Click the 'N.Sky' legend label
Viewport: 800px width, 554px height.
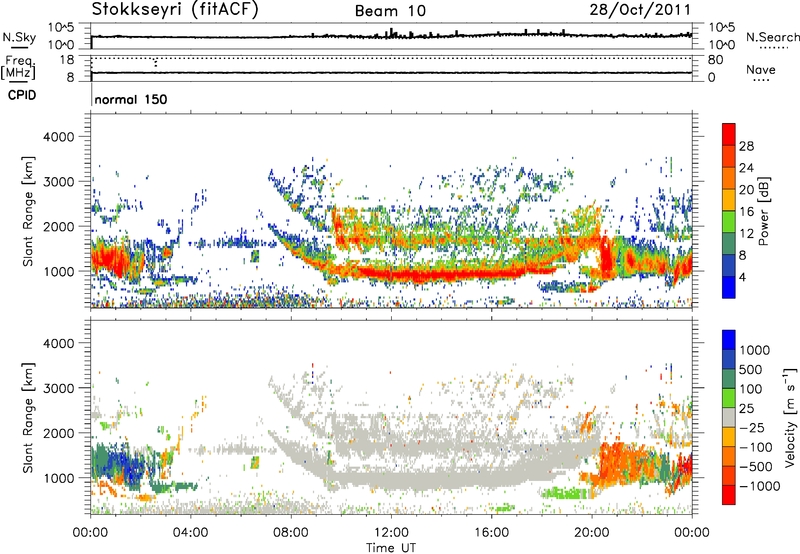19,37
